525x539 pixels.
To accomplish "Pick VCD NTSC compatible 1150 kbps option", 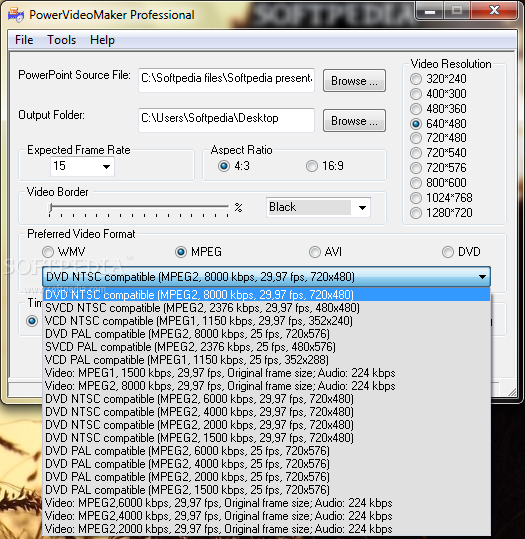I will (x=266, y=321).
